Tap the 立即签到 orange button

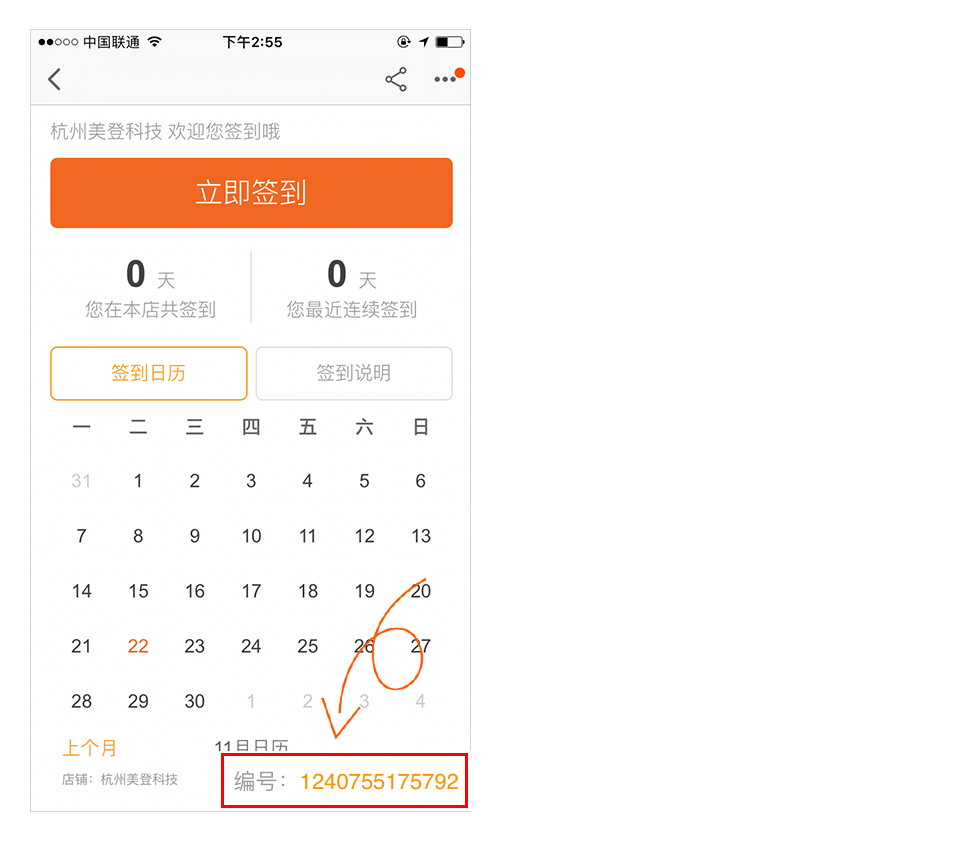(x=251, y=193)
